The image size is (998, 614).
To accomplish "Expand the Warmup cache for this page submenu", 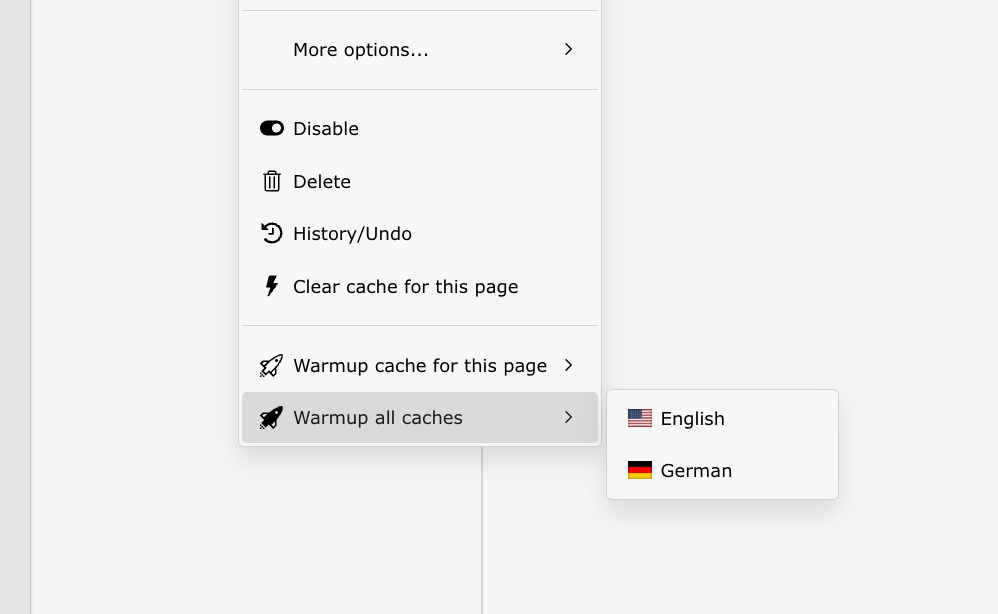I will coord(568,365).
